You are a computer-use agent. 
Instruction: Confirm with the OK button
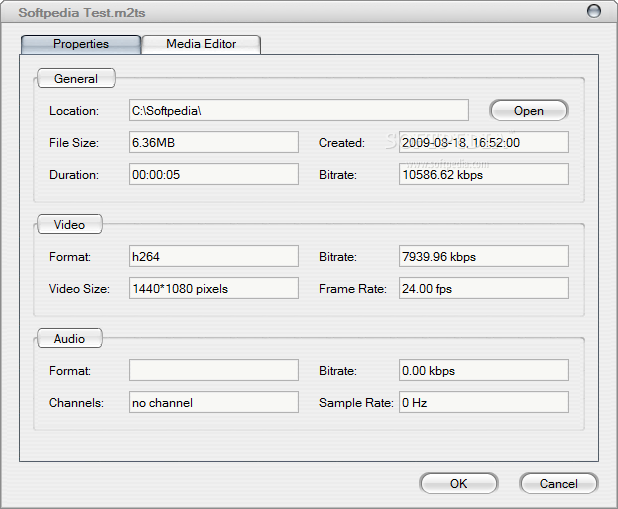click(459, 483)
